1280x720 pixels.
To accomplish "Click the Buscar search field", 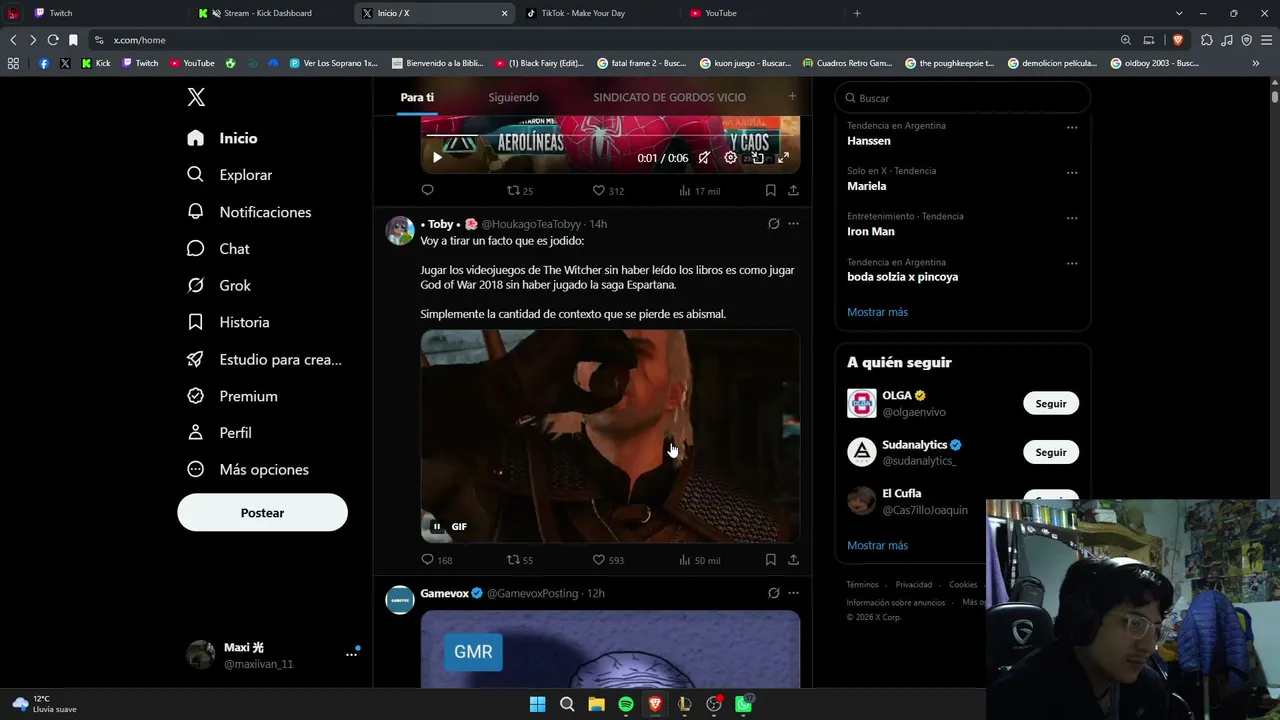I will coord(962,98).
